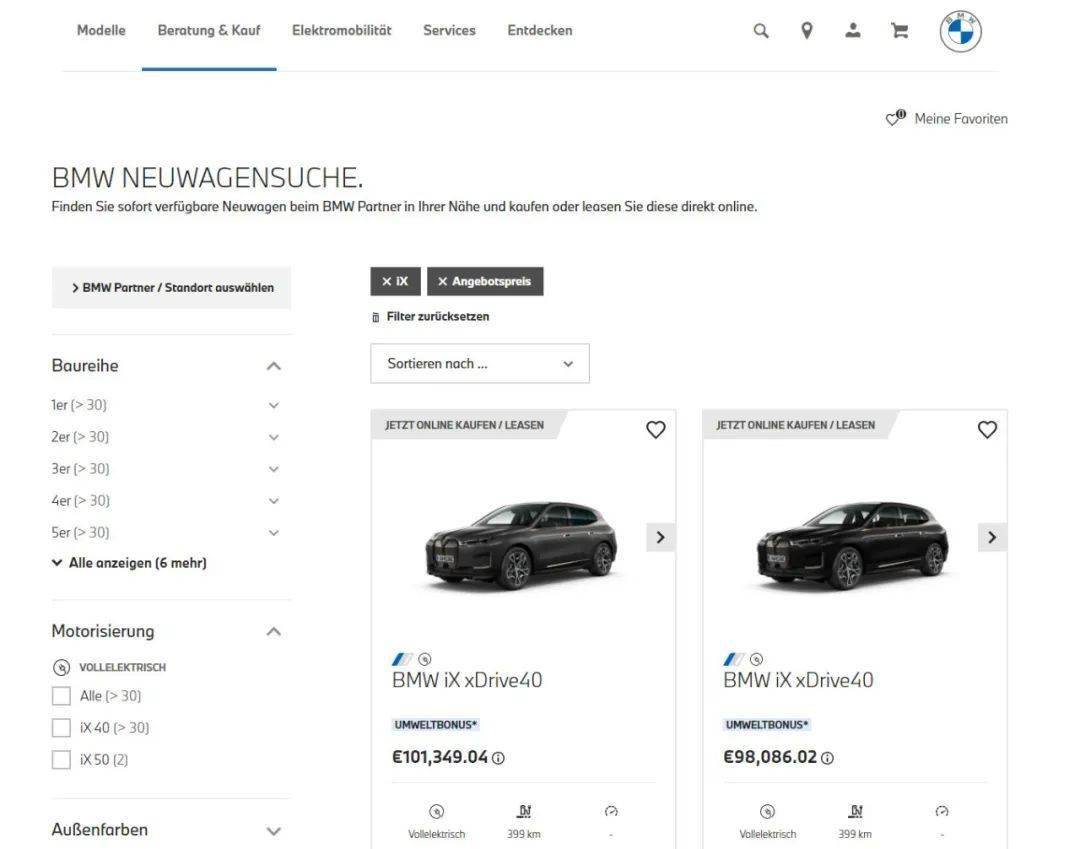Open second BMW iX xDrive40 title link
This screenshot has height=849, width=1080.
click(798, 680)
